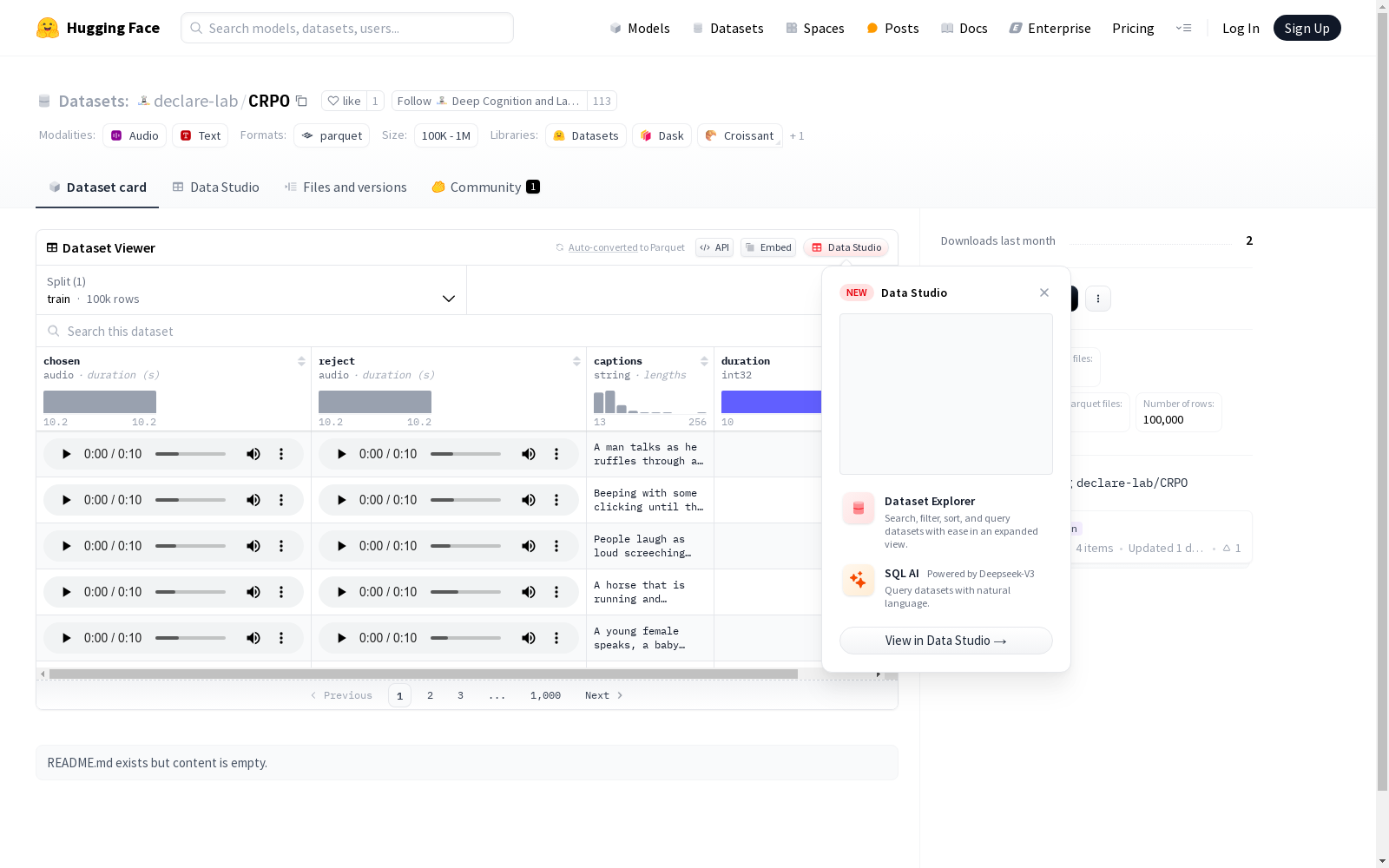Click the Embed button
Viewport: 1389px width, 868px height.
tap(768, 247)
